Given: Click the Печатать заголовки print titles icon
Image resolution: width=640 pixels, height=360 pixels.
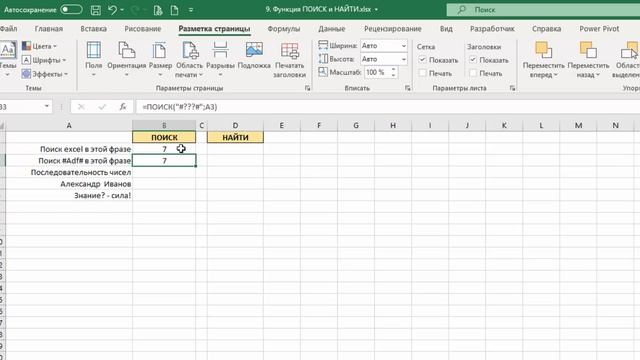Looking at the screenshot, I should click(x=290, y=51).
